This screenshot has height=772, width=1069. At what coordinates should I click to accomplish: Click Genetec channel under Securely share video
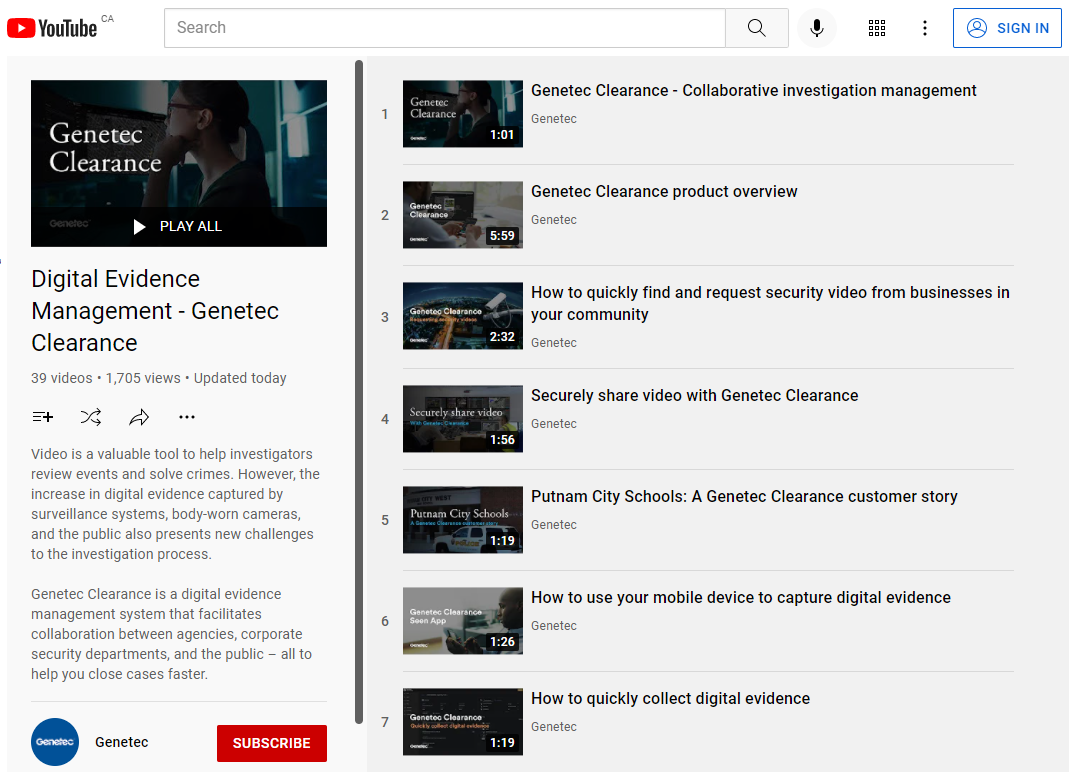coord(554,424)
